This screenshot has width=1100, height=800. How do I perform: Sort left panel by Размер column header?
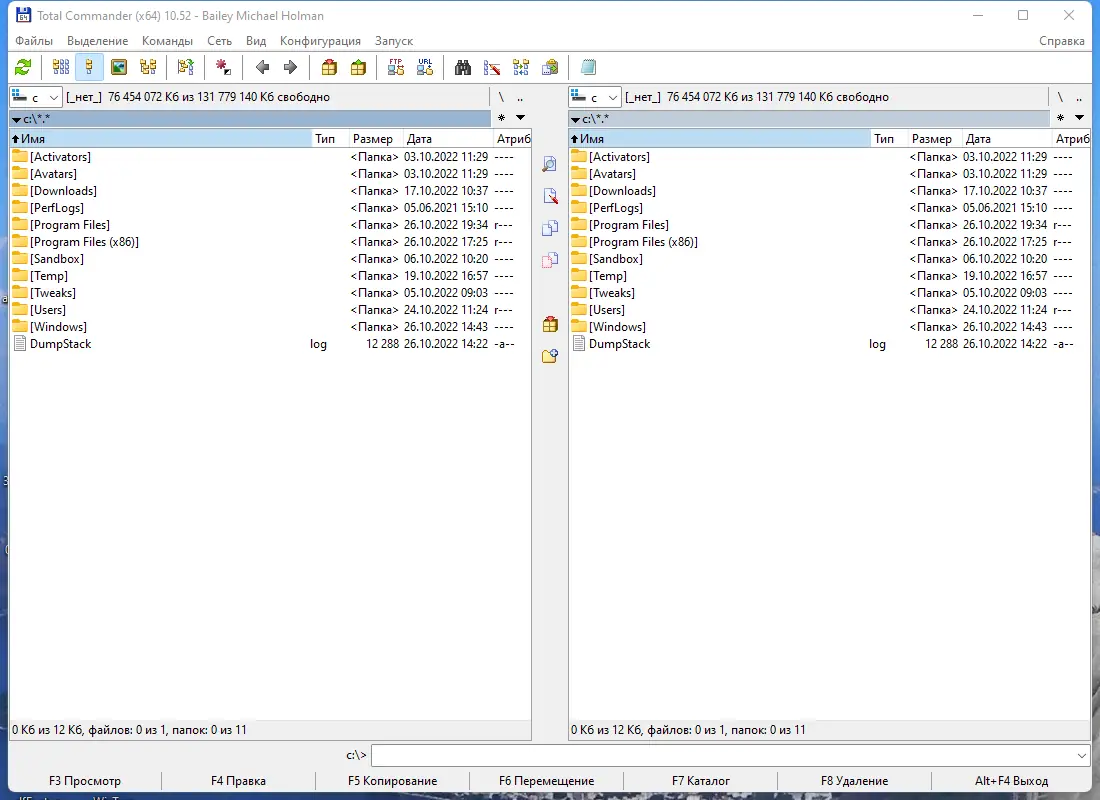tap(376, 139)
